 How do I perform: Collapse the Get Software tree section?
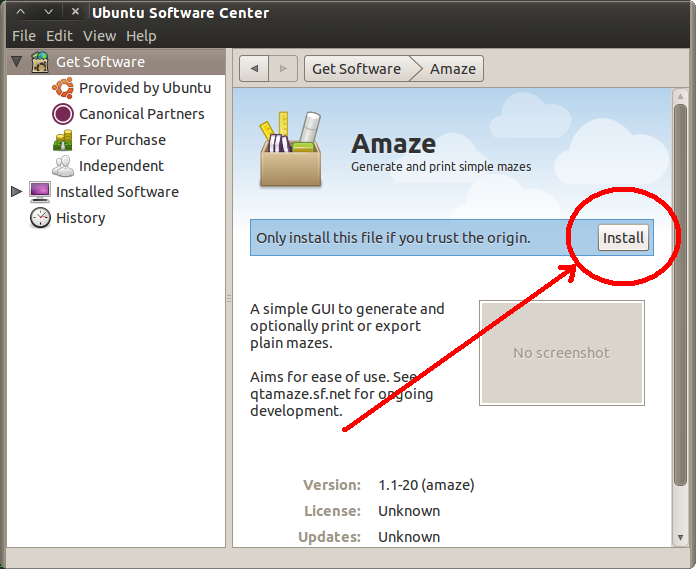coord(17,61)
